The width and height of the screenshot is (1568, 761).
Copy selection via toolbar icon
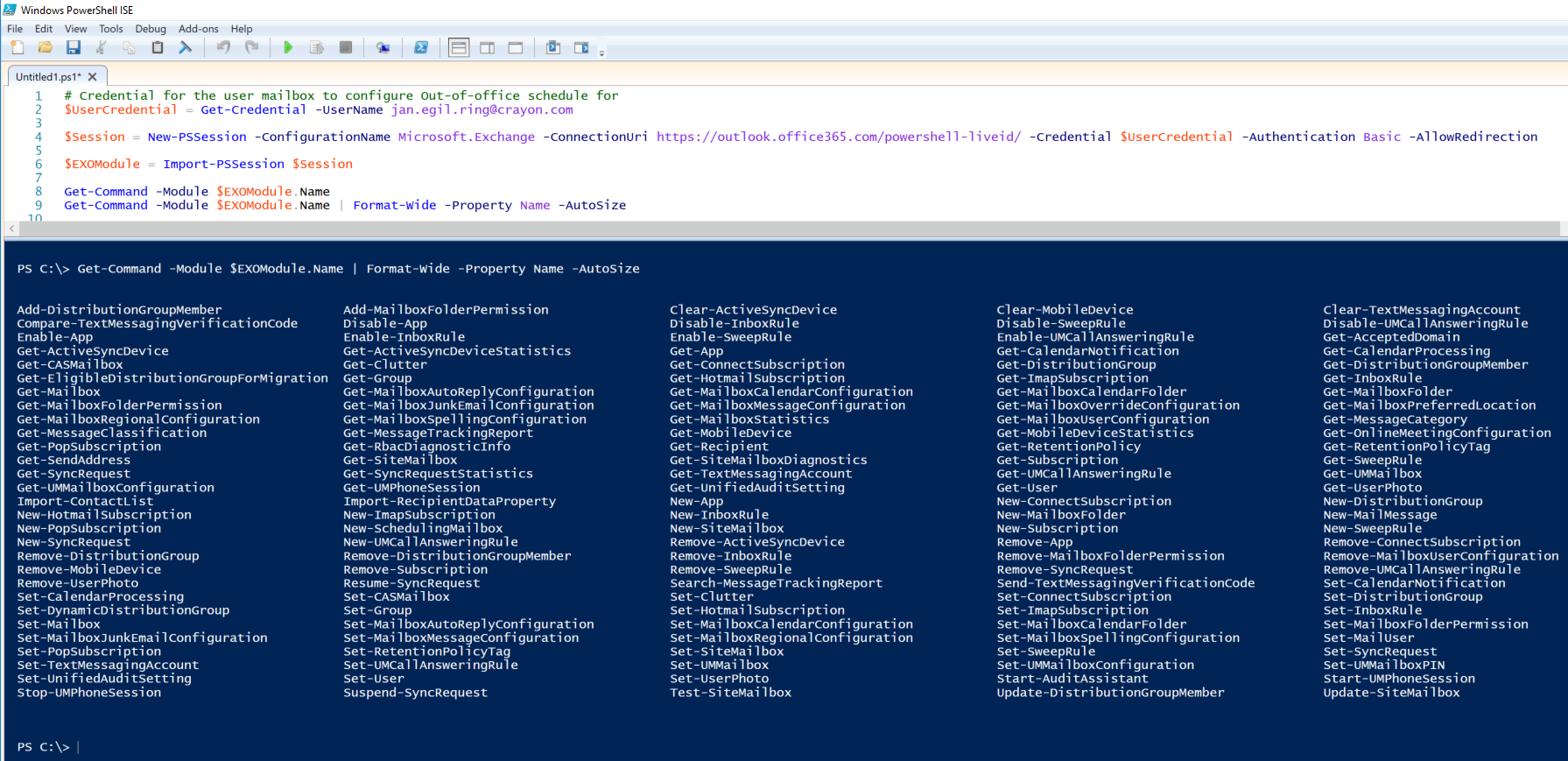[130, 47]
